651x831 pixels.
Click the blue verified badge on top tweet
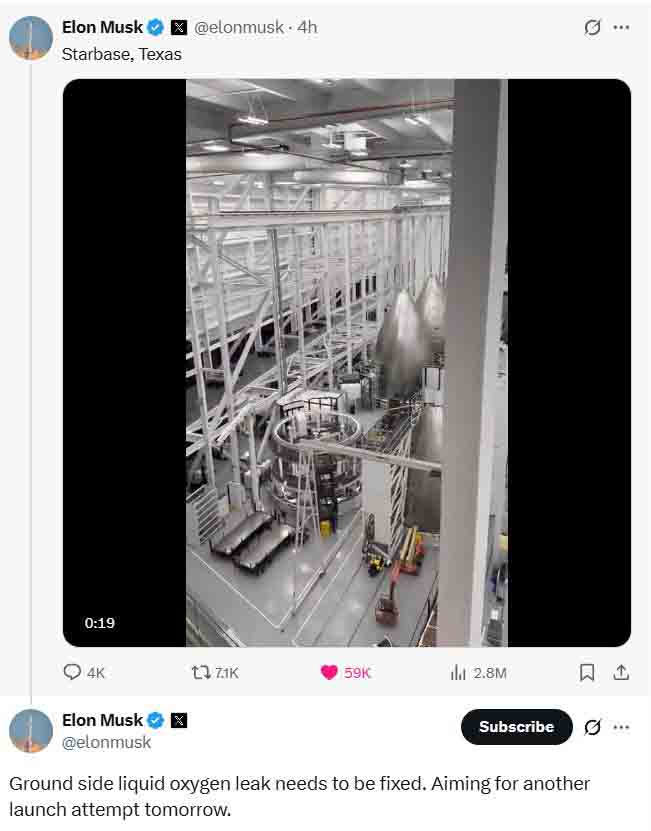[155, 27]
